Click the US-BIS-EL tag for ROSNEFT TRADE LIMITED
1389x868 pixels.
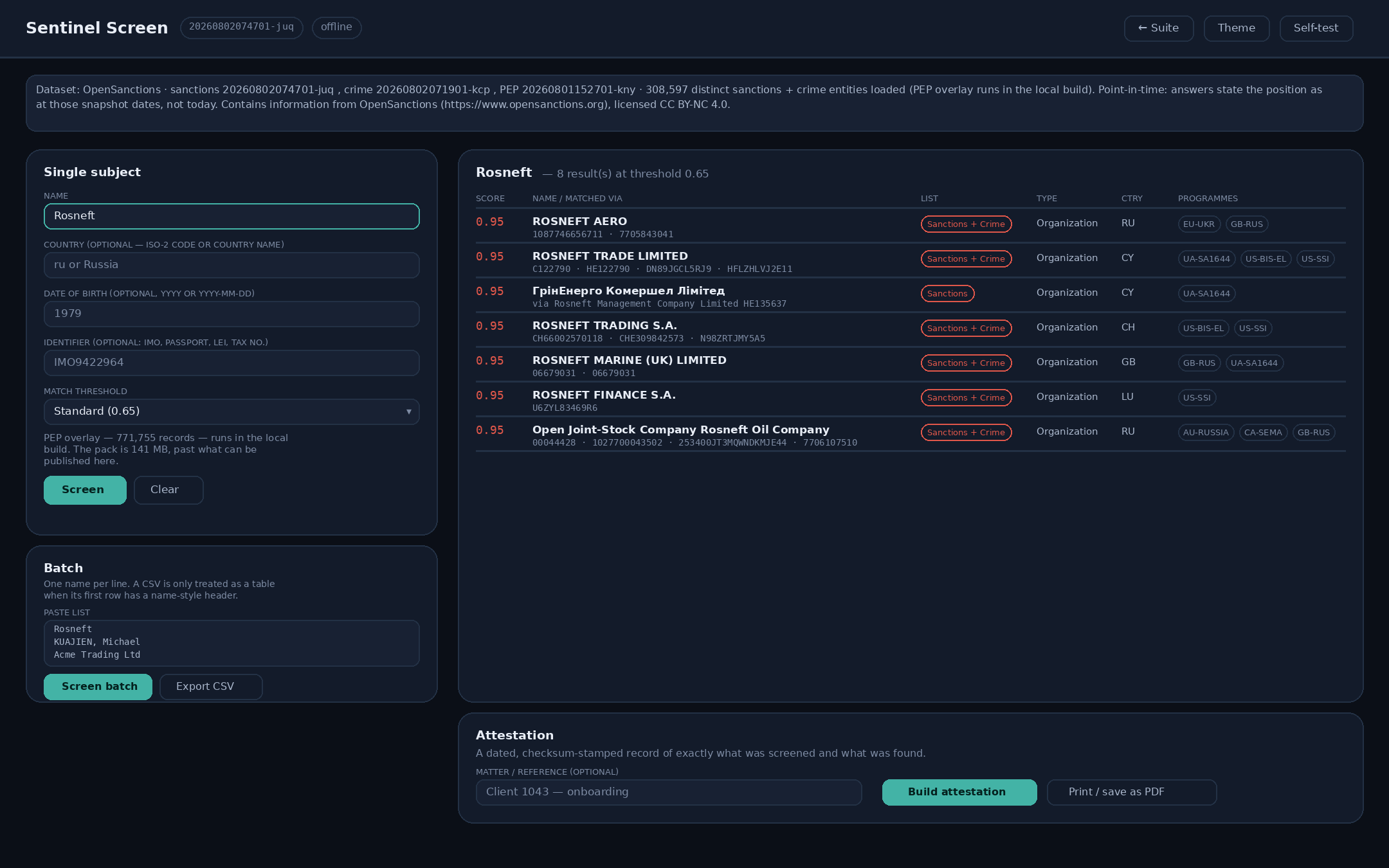tap(1266, 259)
